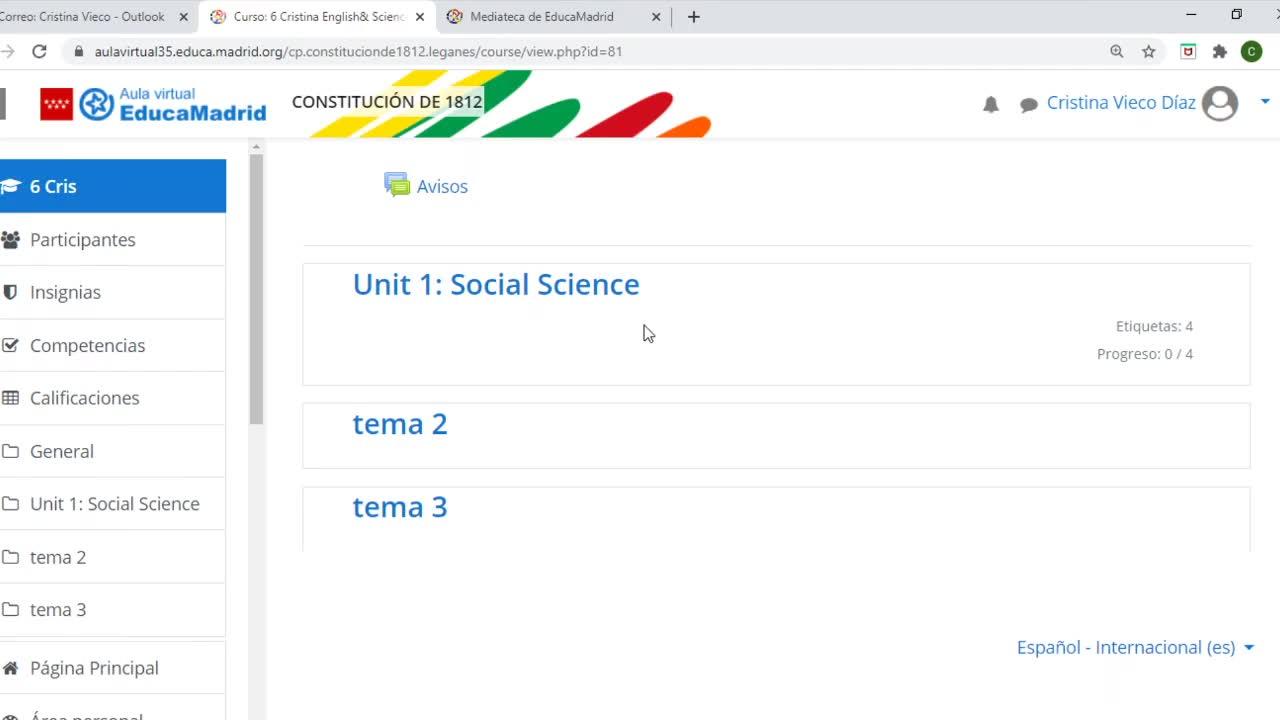This screenshot has width=1280, height=720.
Task: Open the browser extensions puzzle icon
Action: [1219, 52]
